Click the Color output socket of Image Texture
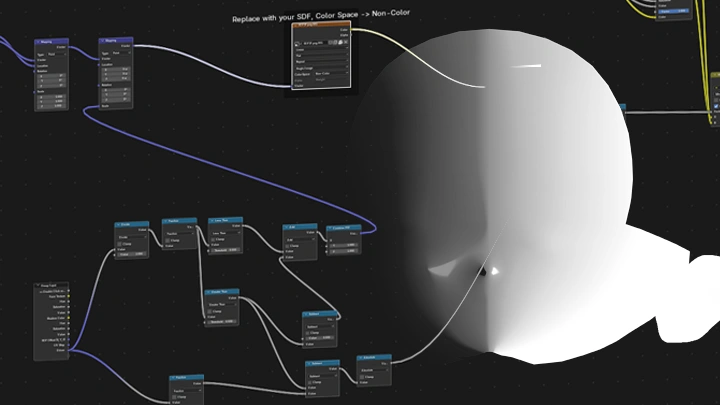Viewport: 720px width, 405px height. (x=350, y=29)
